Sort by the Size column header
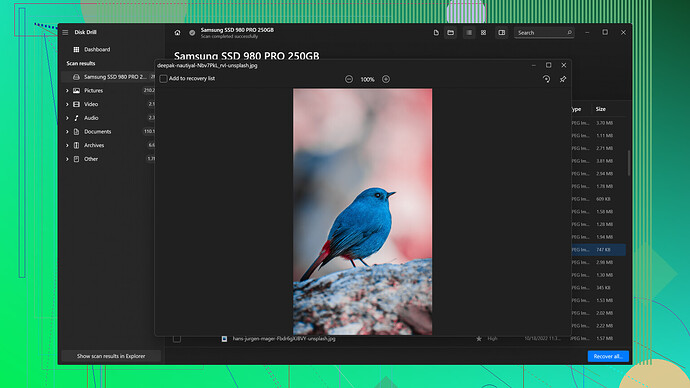 coord(601,109)
